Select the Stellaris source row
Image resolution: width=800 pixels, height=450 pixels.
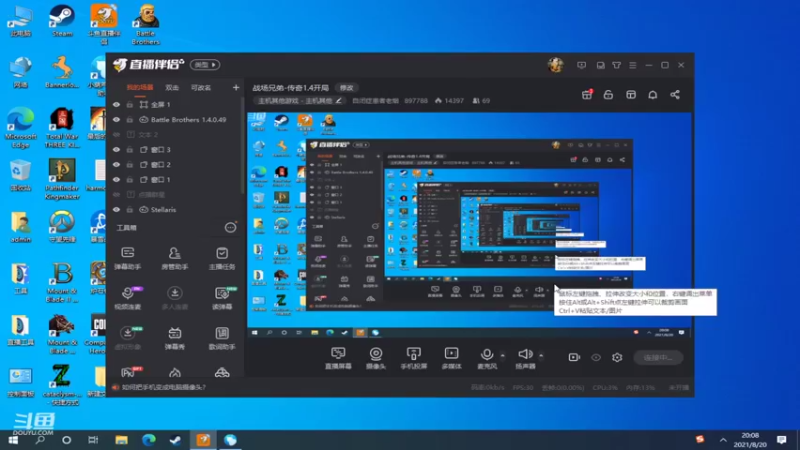(175, 210)
